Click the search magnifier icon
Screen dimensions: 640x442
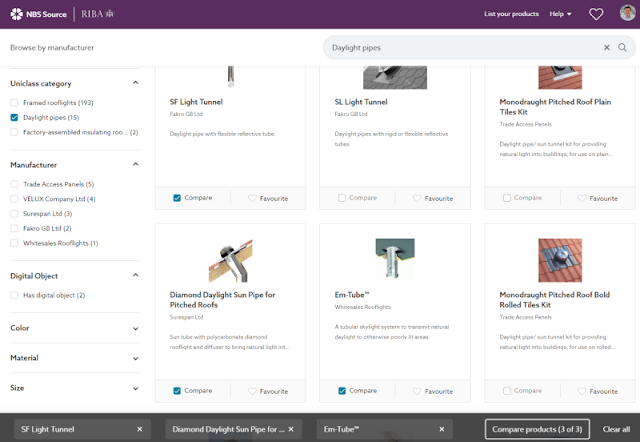click(622, 47)
